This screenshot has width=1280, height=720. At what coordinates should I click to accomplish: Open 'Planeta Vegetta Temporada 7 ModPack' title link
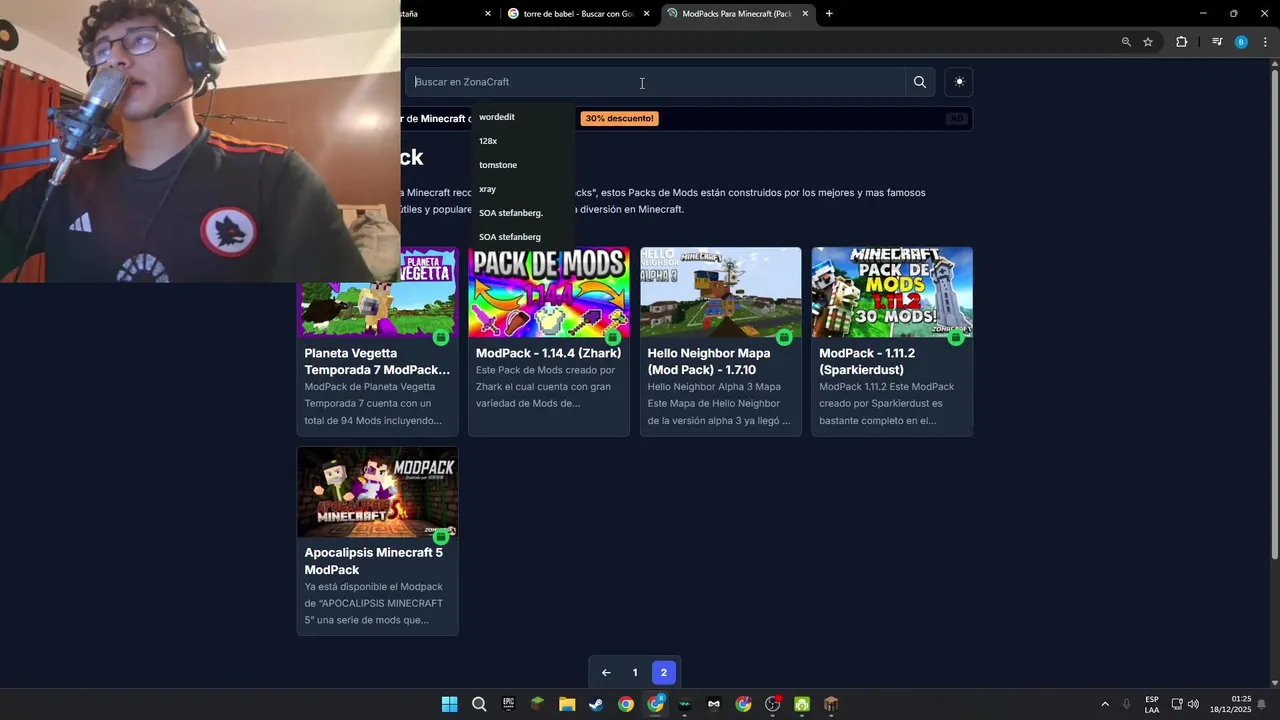click(377, 361)
